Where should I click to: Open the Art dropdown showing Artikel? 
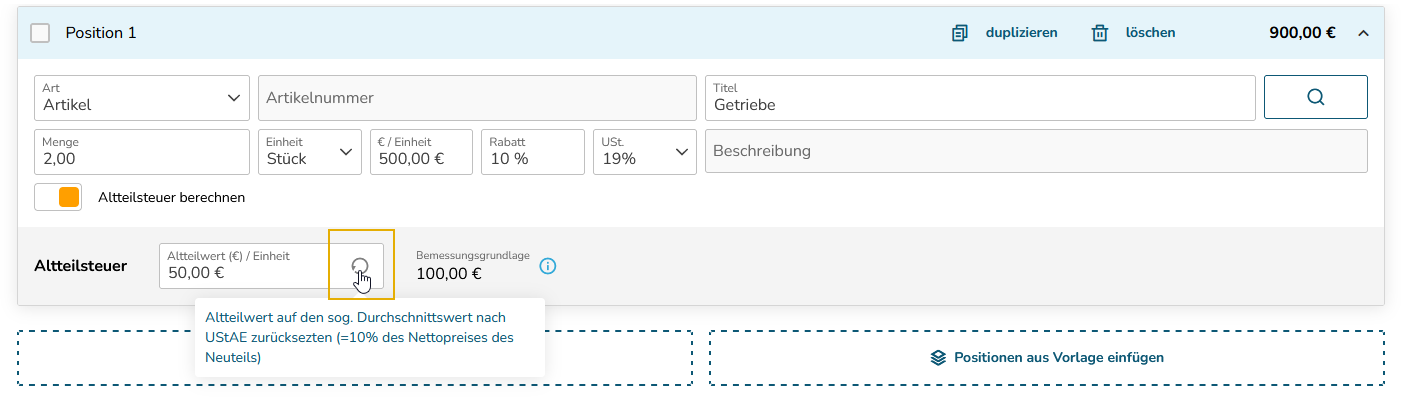coord(142,97)
